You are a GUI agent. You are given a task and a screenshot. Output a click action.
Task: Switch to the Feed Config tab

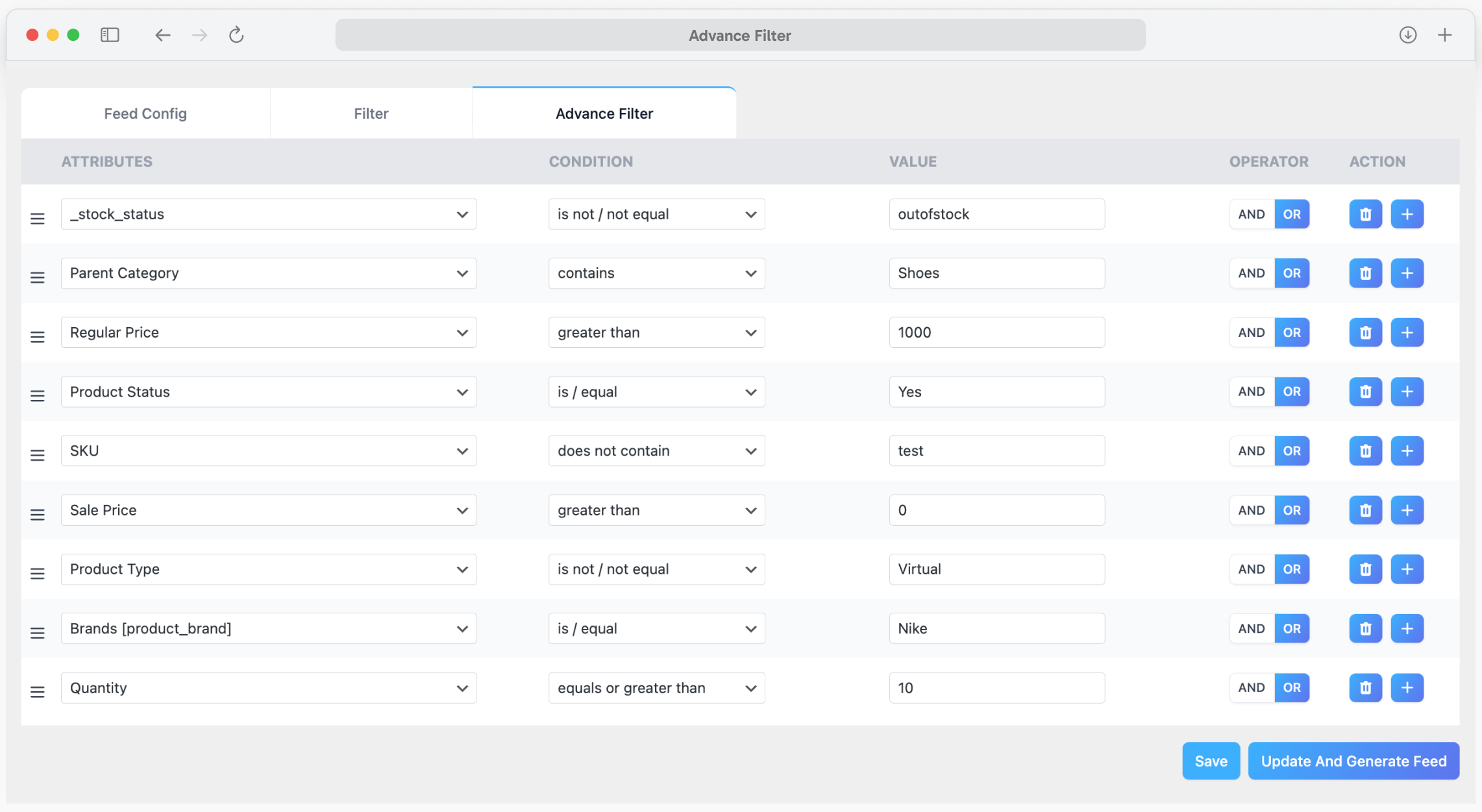145,113
